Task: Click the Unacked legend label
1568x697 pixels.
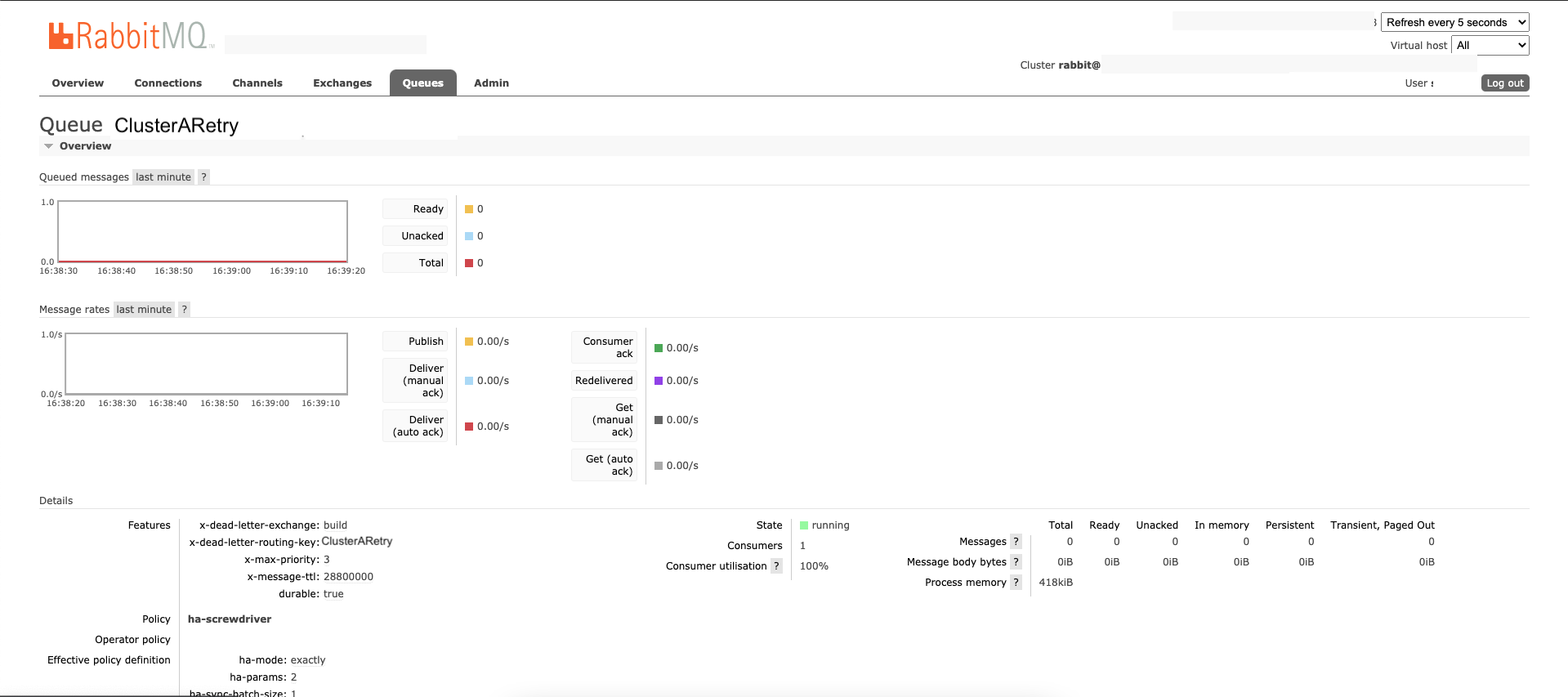Action: (416, 236)
